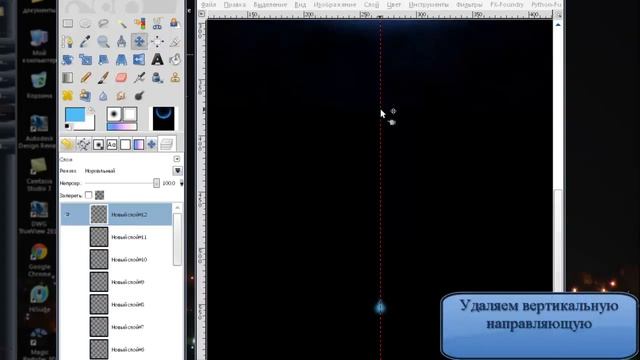Open the Правка menu
Screen dimensions: 640x360
pyautogui.click(x=235, y=4)
